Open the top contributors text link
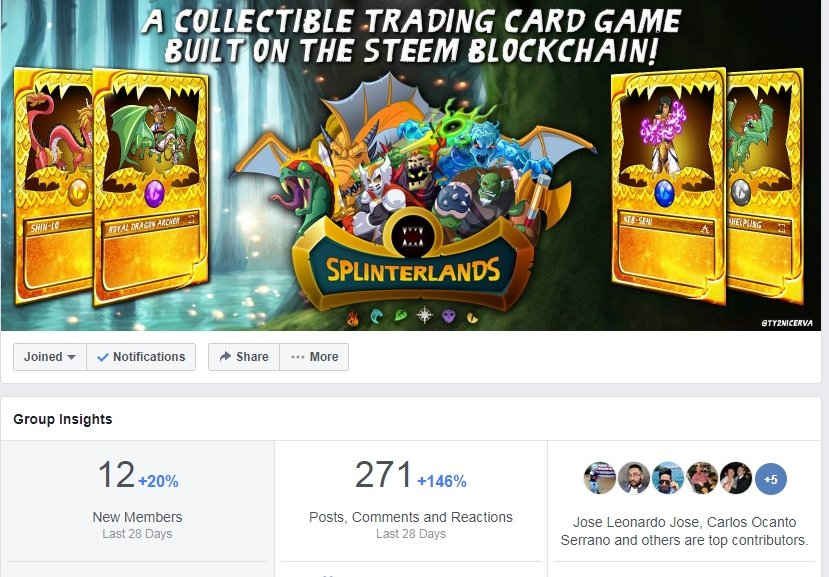 click(684, 531)
